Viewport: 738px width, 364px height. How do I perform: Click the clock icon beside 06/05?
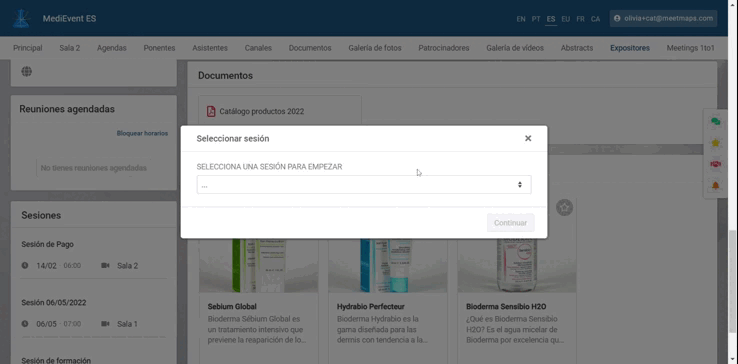point(25,324)
